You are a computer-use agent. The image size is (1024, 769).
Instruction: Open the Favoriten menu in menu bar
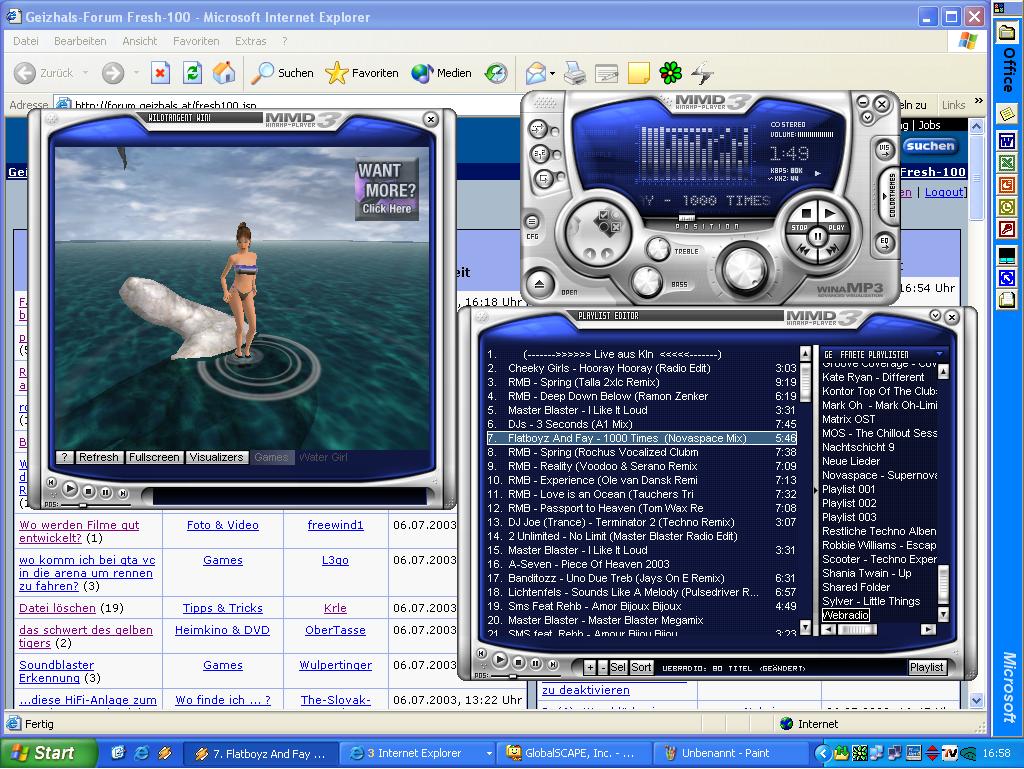tap(196, 41)
